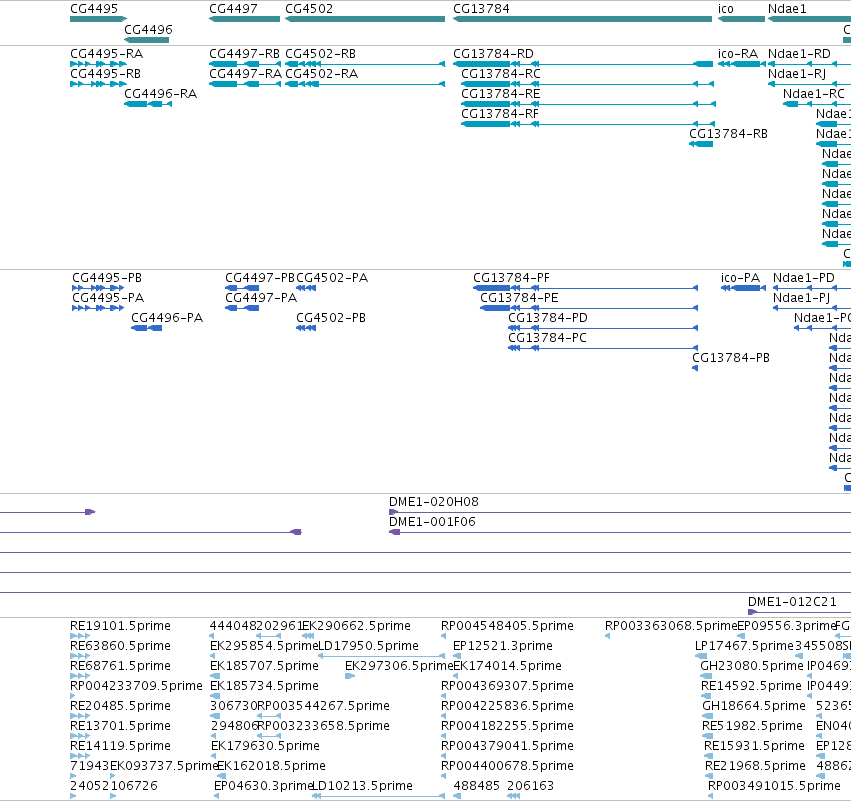Click protein label Ndae1-PD
The width and height of the screenshot is (851, 801).
coord(804,277)
